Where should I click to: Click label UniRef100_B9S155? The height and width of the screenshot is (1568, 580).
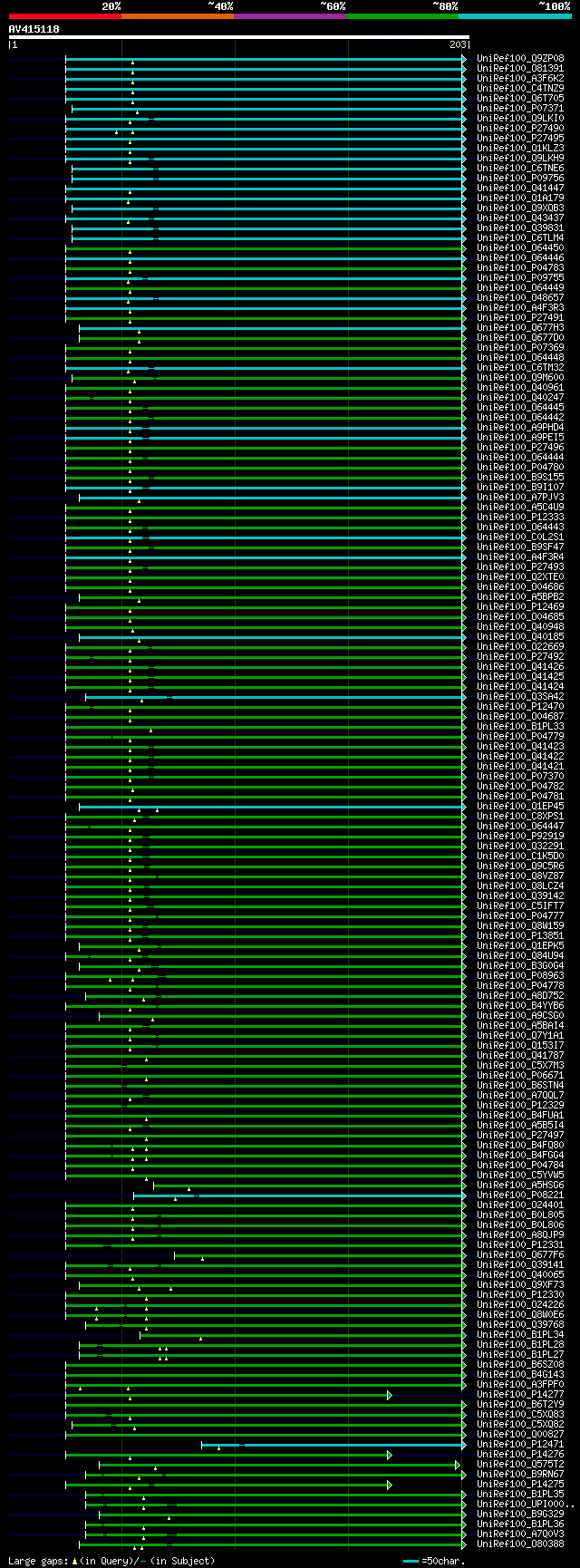[x=520, y=477]
